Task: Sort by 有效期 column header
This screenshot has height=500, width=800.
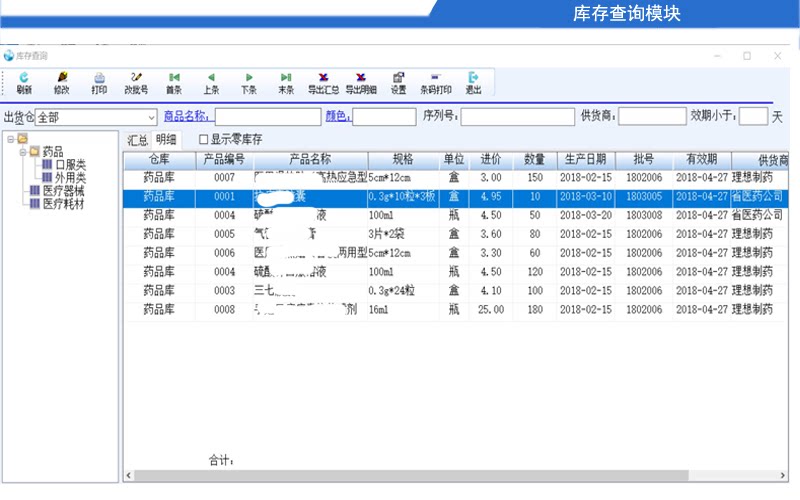Action: (702, 160)
